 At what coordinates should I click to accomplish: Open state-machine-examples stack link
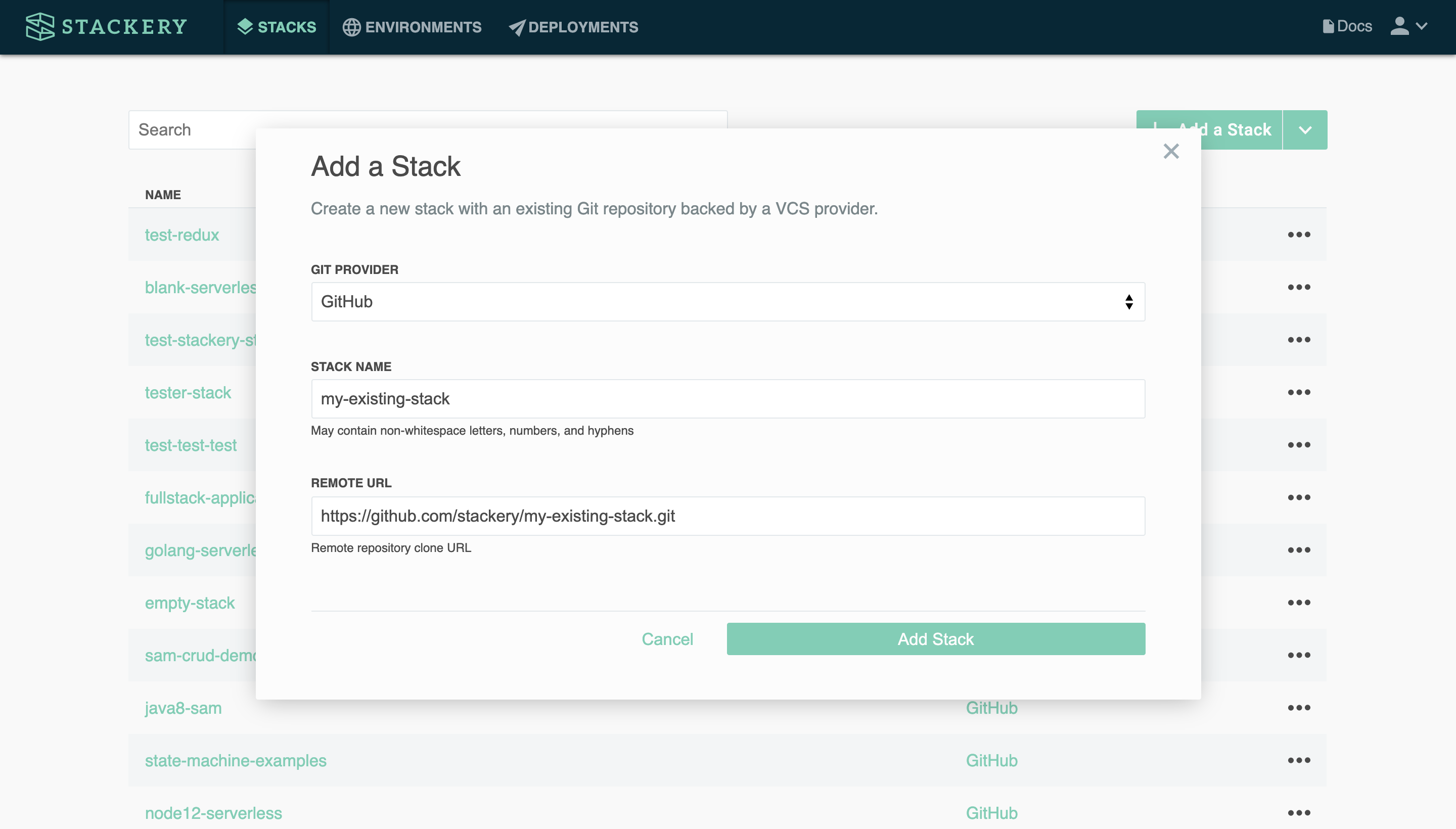click(235, 760)
